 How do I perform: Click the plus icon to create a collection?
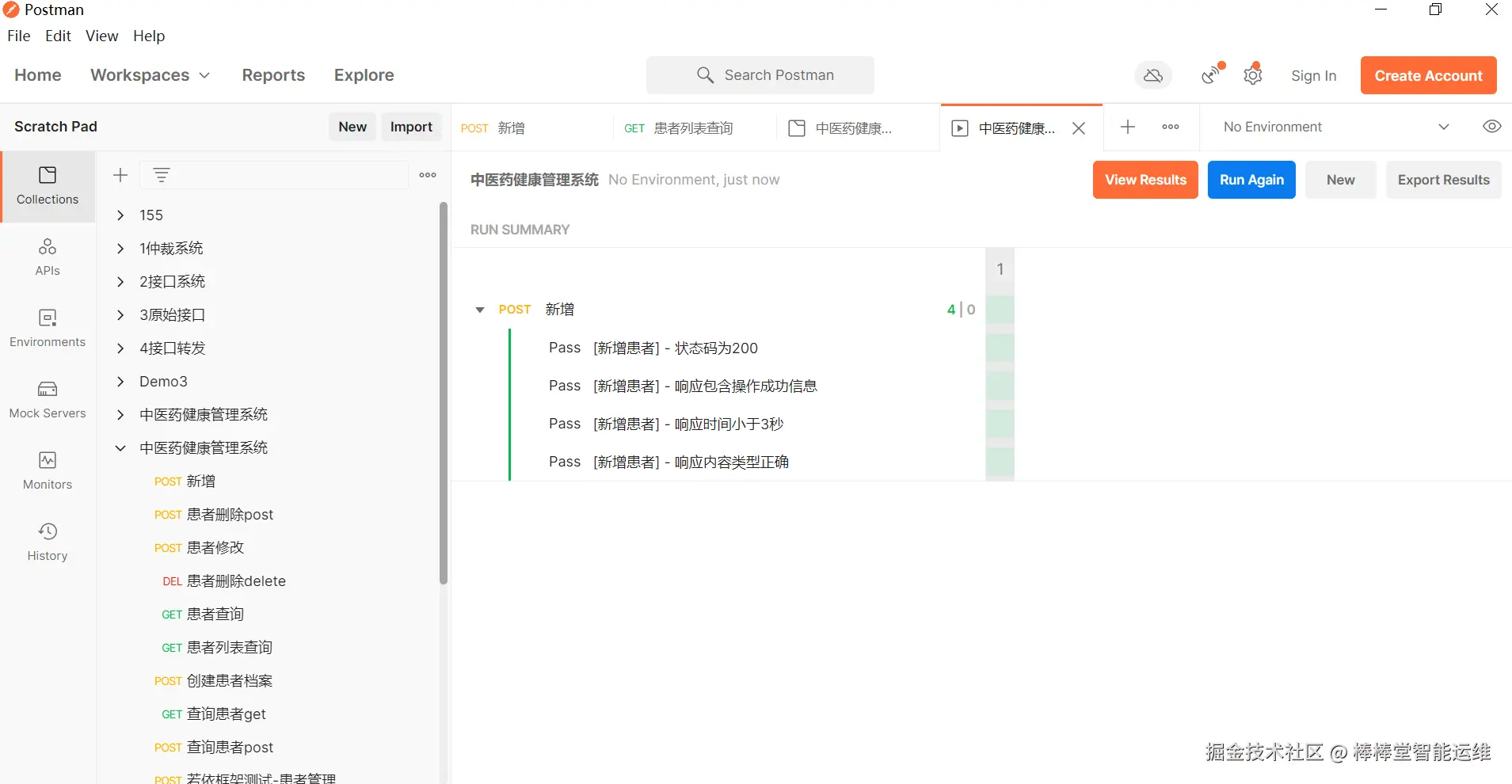click(120, 175)
